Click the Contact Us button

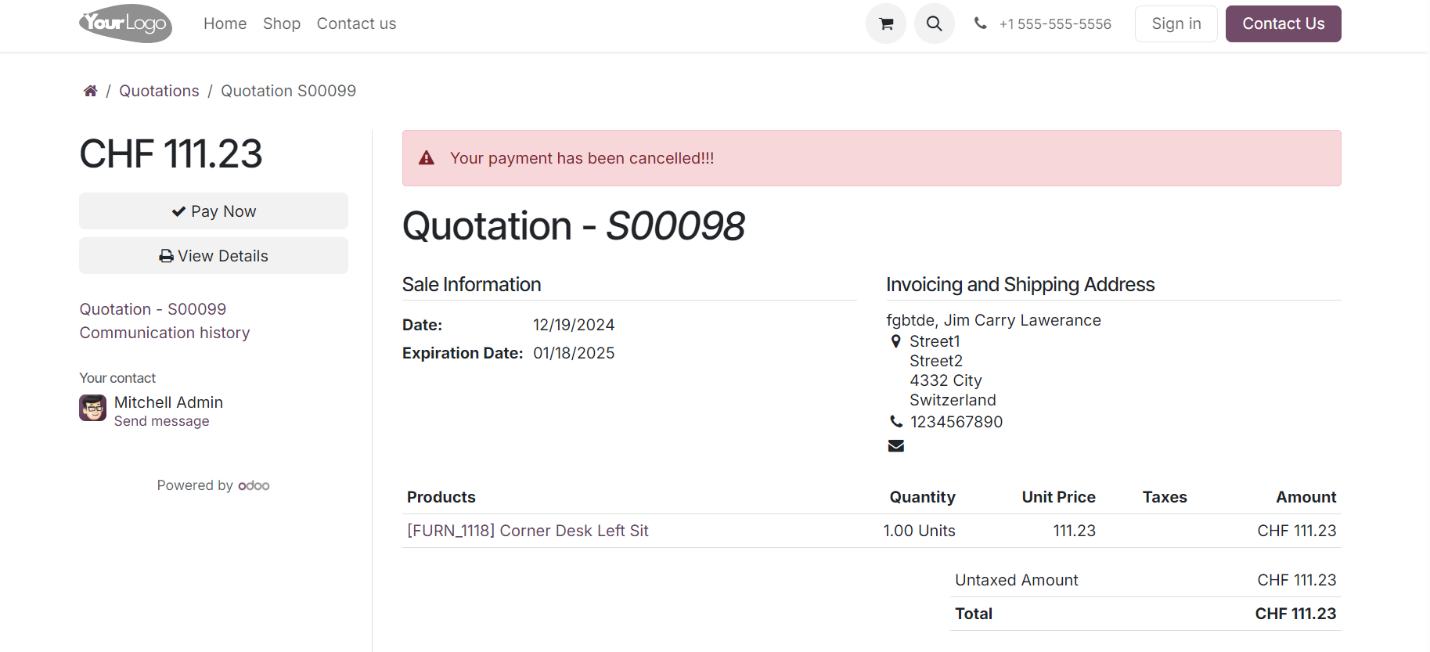(1283, 23)
